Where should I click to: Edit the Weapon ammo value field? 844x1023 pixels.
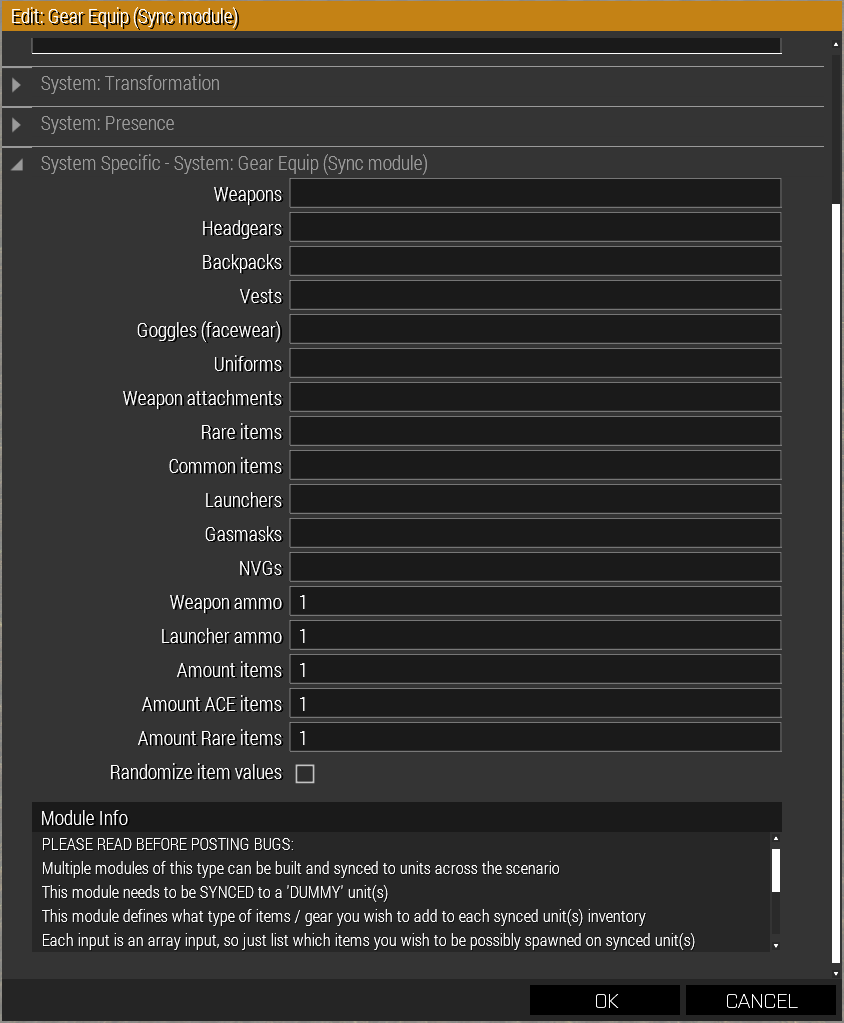(535, 602)
